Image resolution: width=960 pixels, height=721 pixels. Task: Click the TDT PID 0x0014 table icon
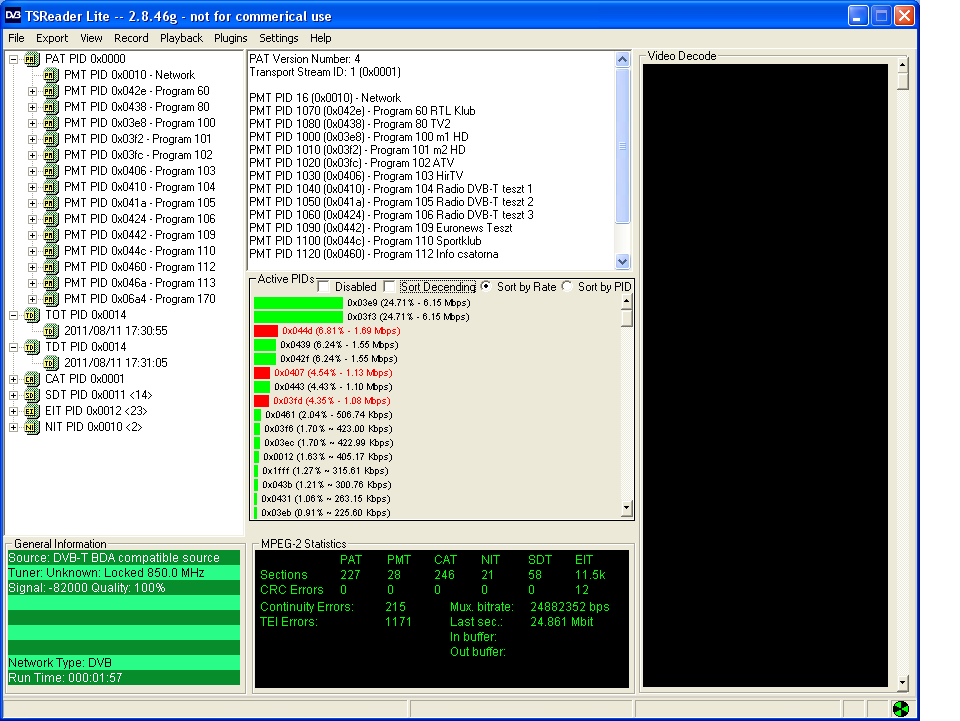point(32,347)
